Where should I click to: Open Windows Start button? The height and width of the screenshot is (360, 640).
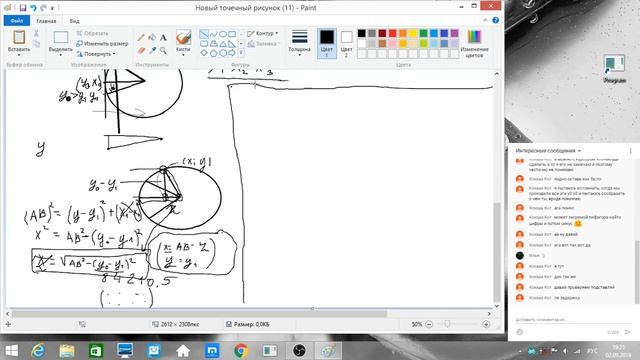11,351
